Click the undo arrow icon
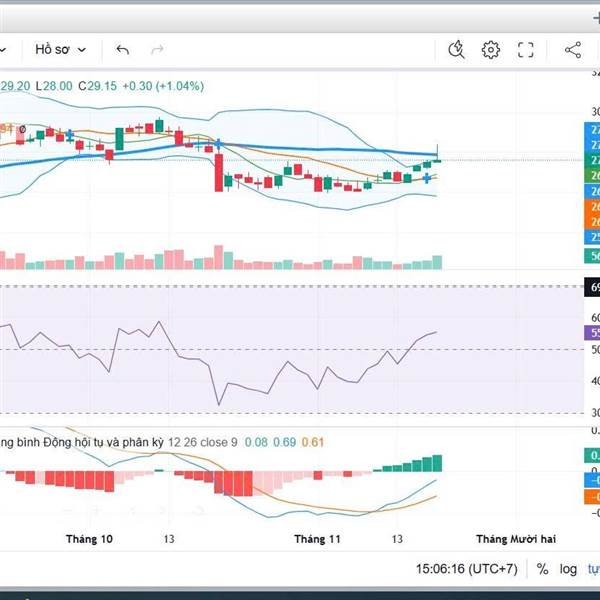600x600 pixels. (122, 50)
